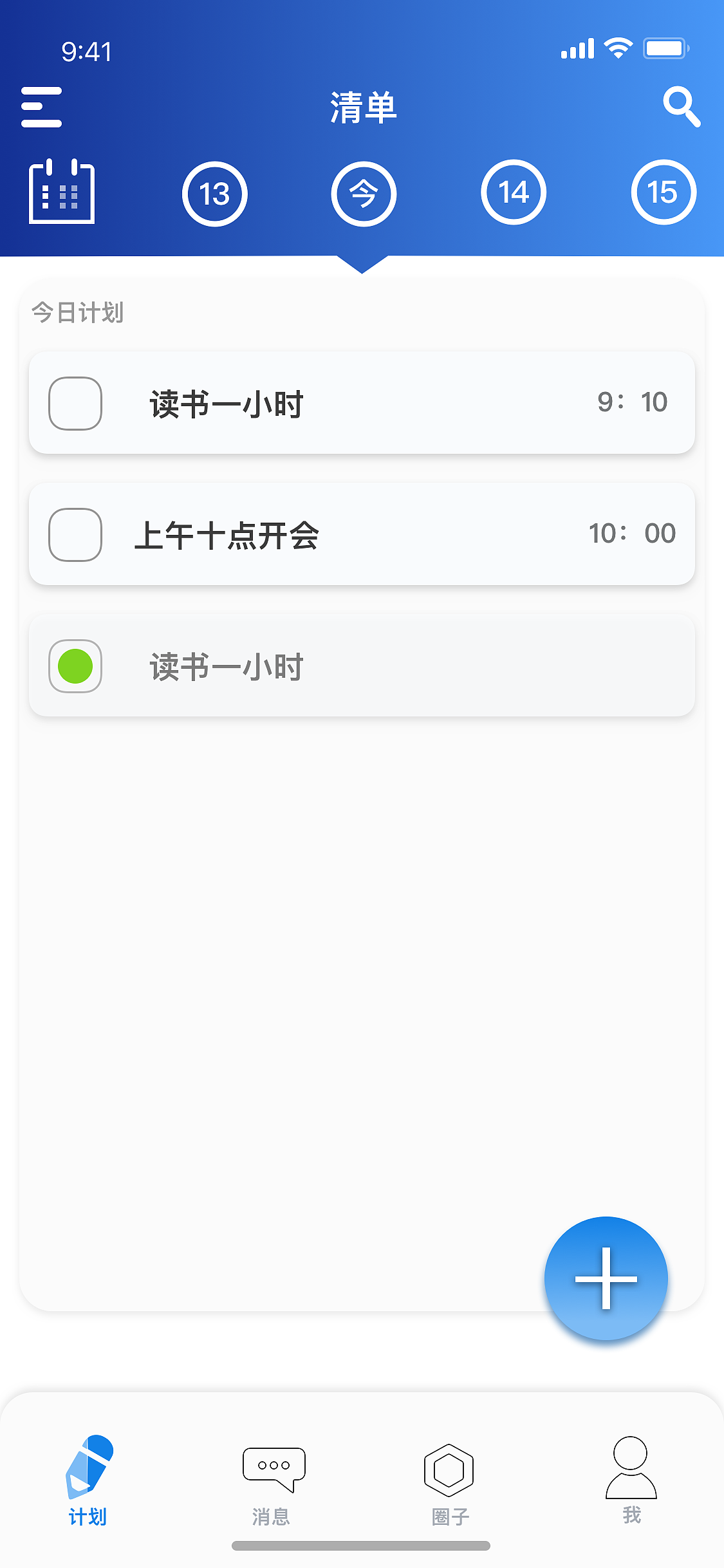
Task: Open the hamburger side menu
Action: 41,107
